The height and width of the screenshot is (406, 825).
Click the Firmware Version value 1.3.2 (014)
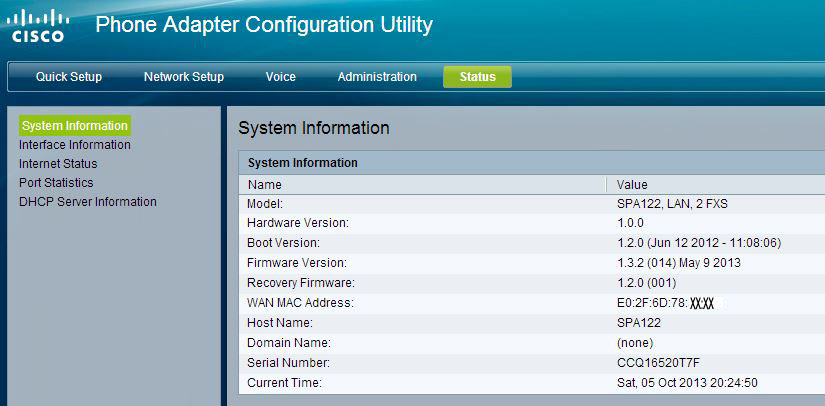pos(679,263)
